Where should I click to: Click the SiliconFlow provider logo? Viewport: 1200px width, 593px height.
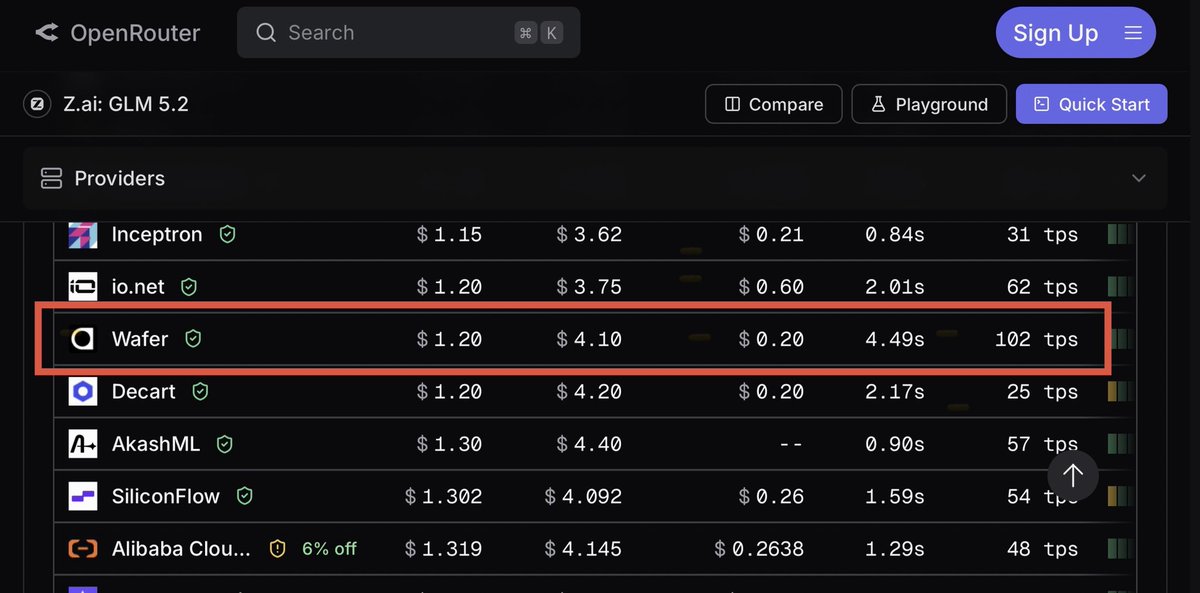83,496
